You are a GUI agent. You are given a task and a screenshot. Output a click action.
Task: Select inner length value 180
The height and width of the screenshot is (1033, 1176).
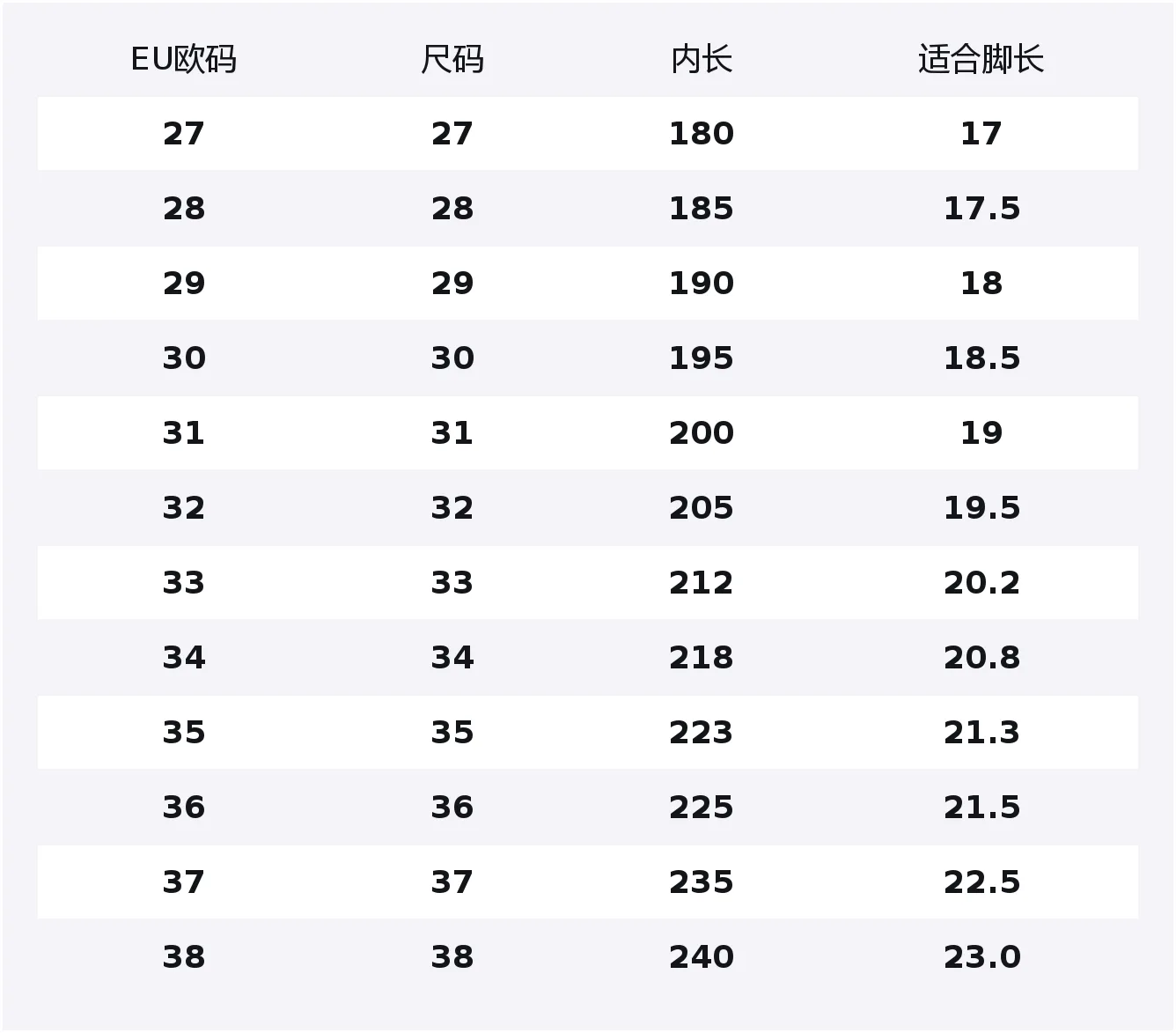click(702, 134)
